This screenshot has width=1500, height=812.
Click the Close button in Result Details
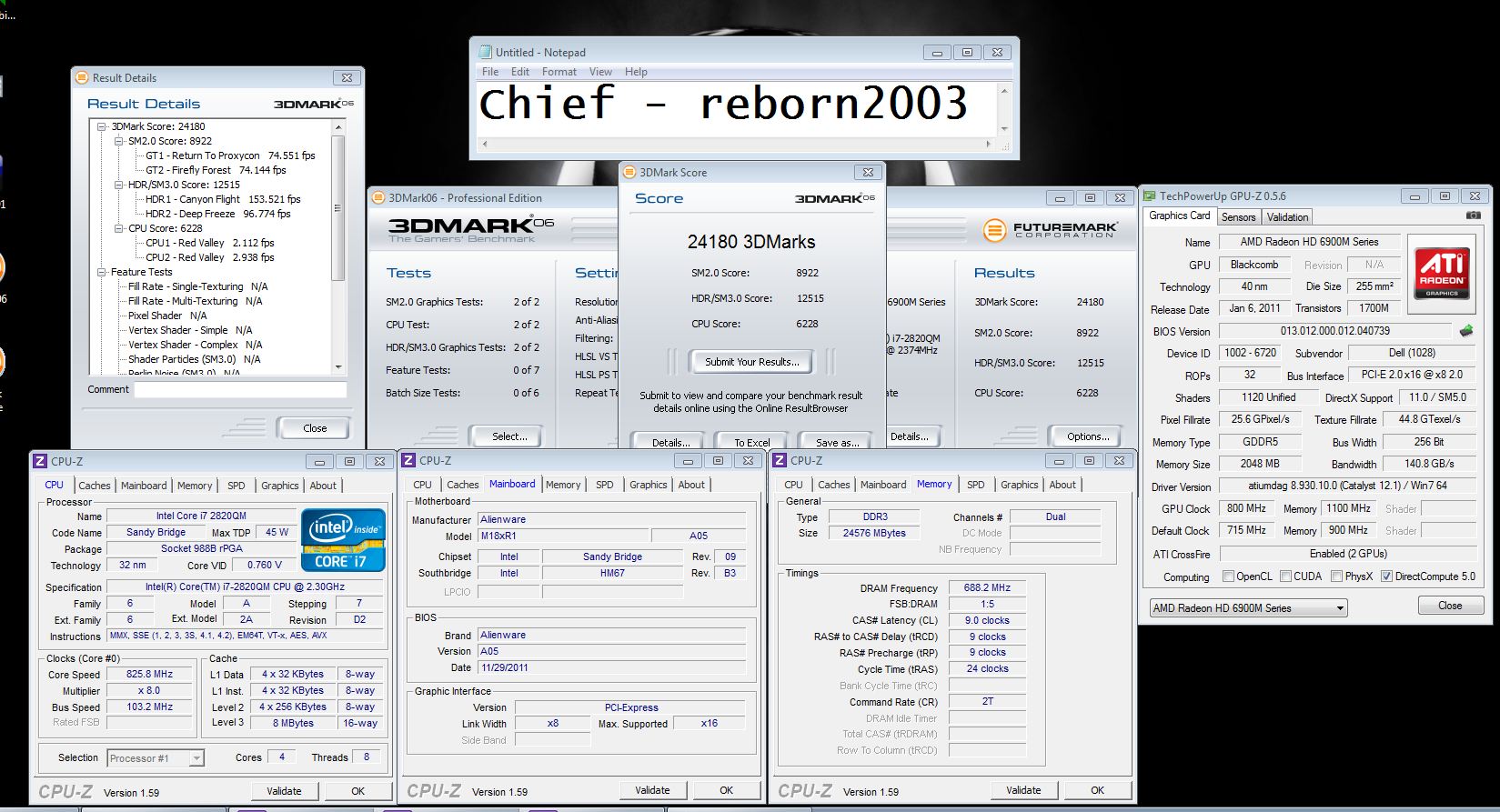(315, 428)
